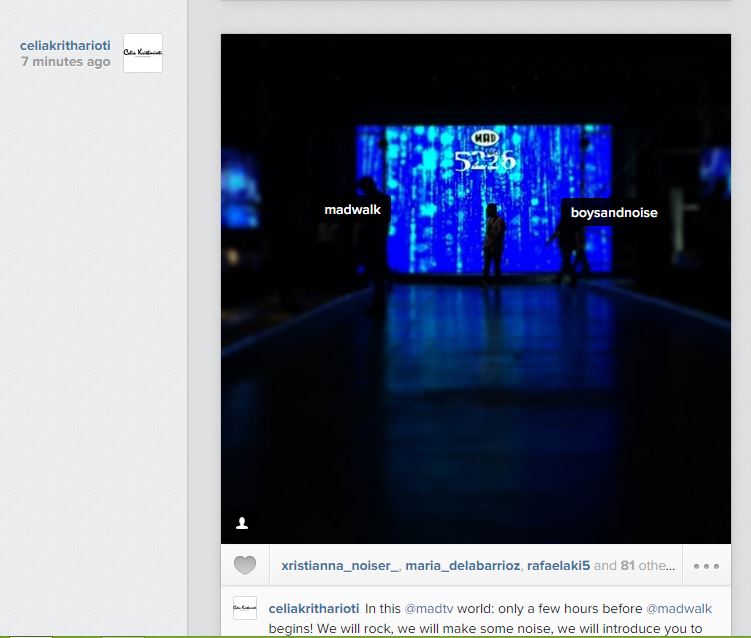Open rafaelaki5 liker profile
The width and height of the screenshot is (751, 638).
[558, 566]
